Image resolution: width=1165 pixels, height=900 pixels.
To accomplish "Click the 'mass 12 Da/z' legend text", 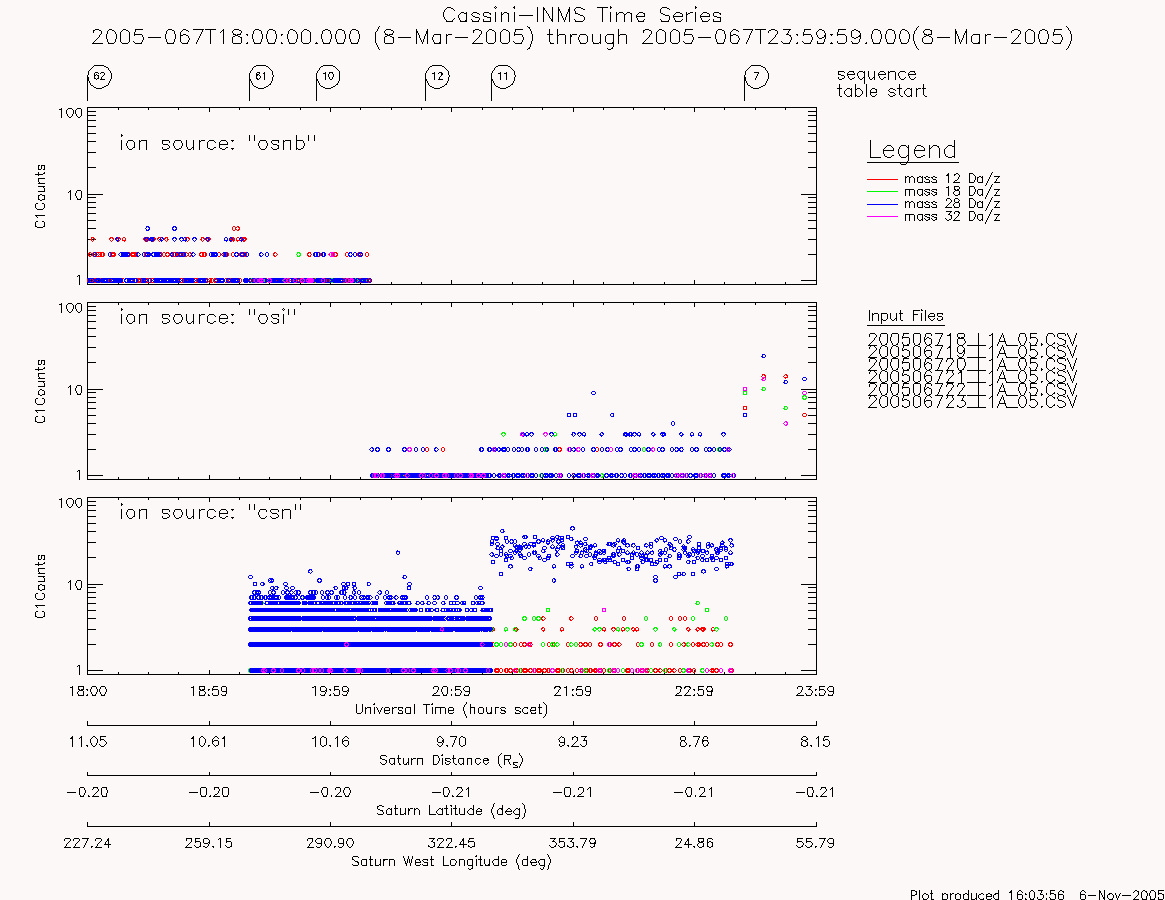I will click(952, 179).
